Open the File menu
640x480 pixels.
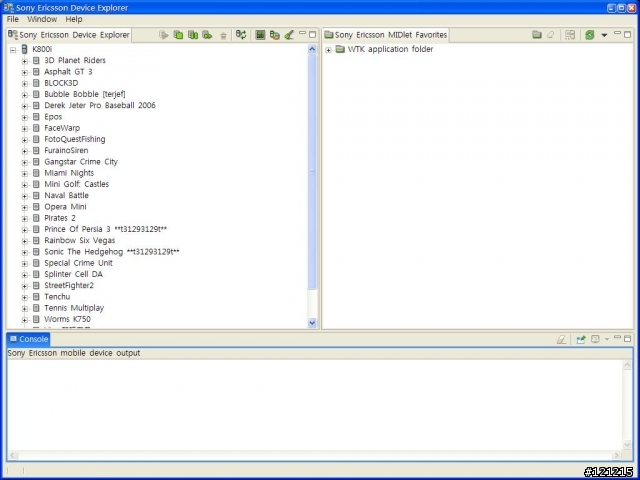point(13,19)
